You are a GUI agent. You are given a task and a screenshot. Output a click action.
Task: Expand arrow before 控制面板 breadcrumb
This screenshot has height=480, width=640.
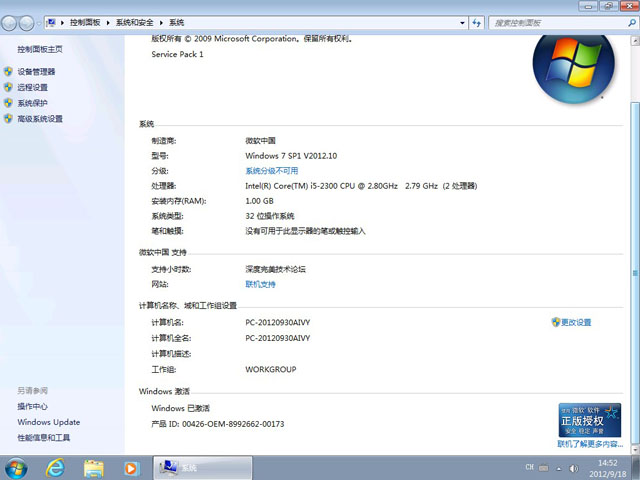click(62, 22)
